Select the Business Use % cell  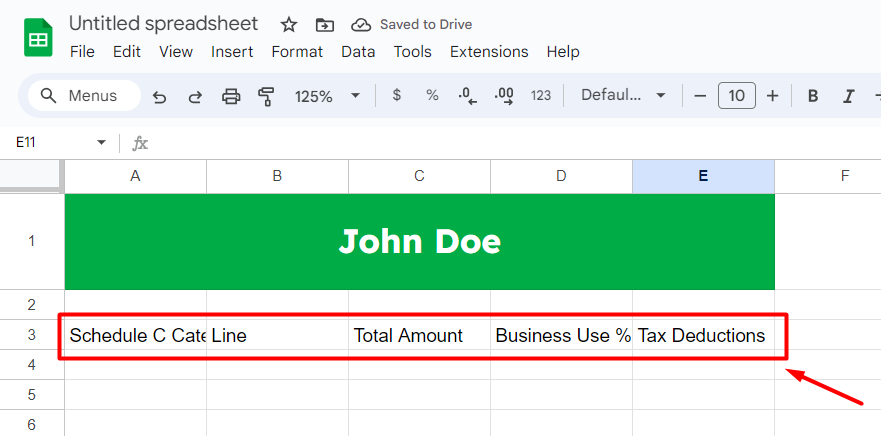point(561,335)
